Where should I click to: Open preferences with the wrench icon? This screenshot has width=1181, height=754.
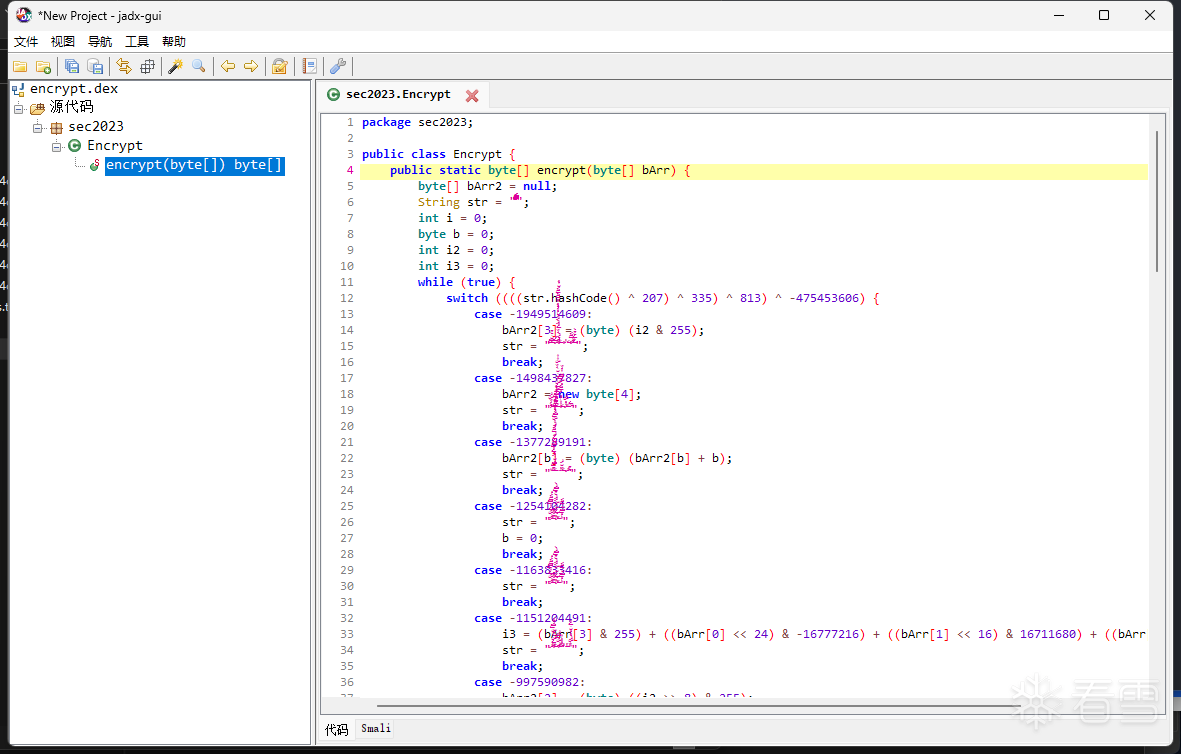tap(338, 66)
